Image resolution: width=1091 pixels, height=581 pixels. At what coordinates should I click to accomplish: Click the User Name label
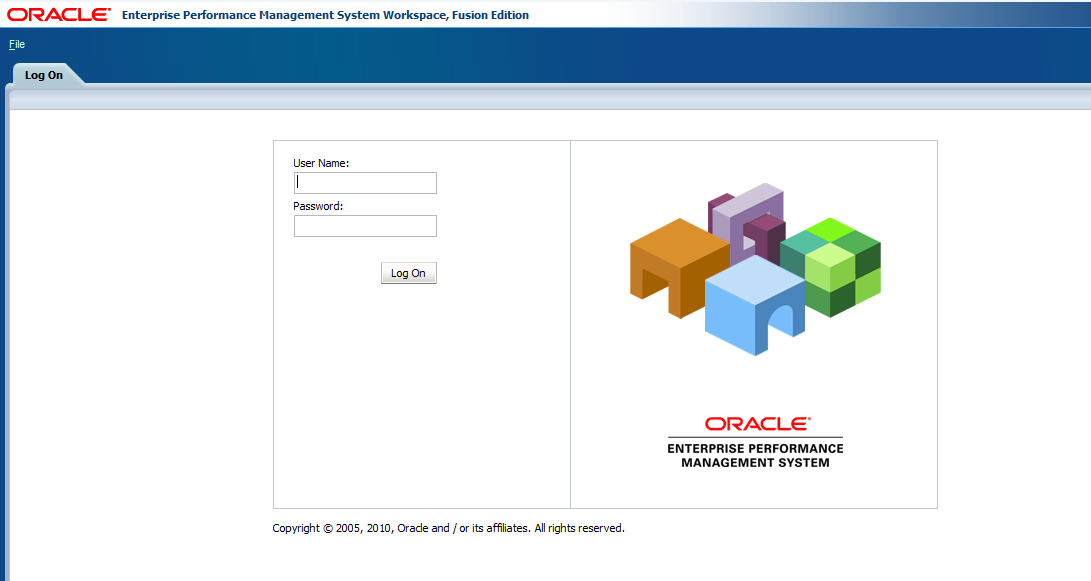point(318,162)
